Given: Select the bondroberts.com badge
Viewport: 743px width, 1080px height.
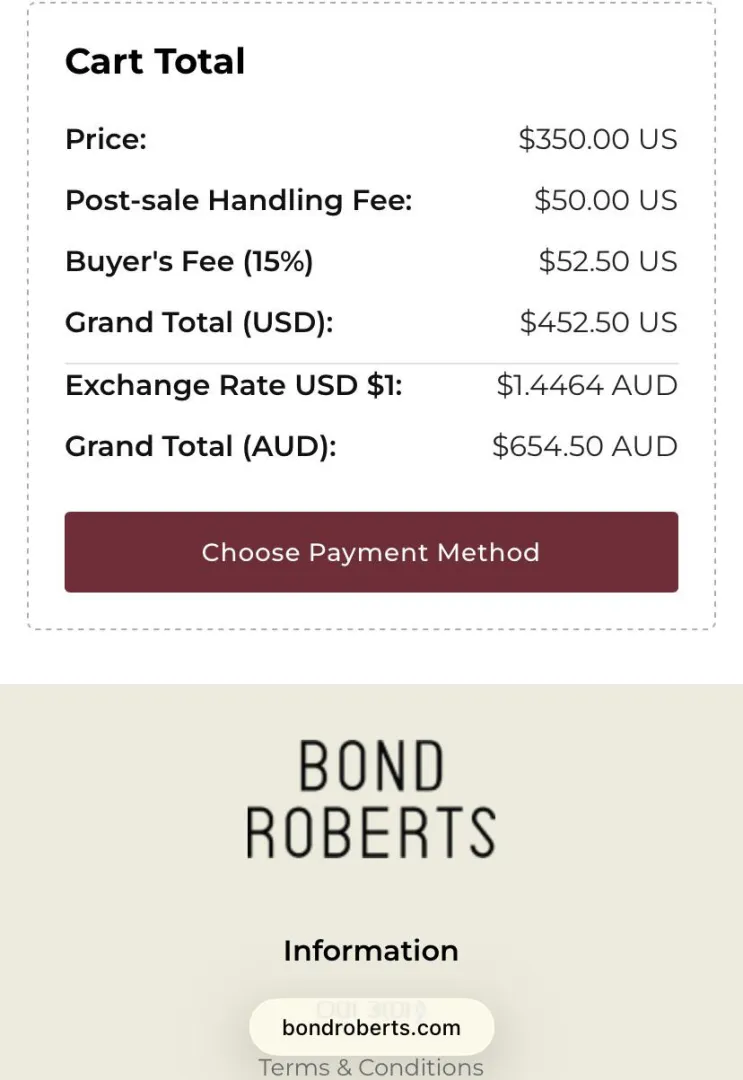Looking at the screenshot, I should click(x=371, y=1027).
